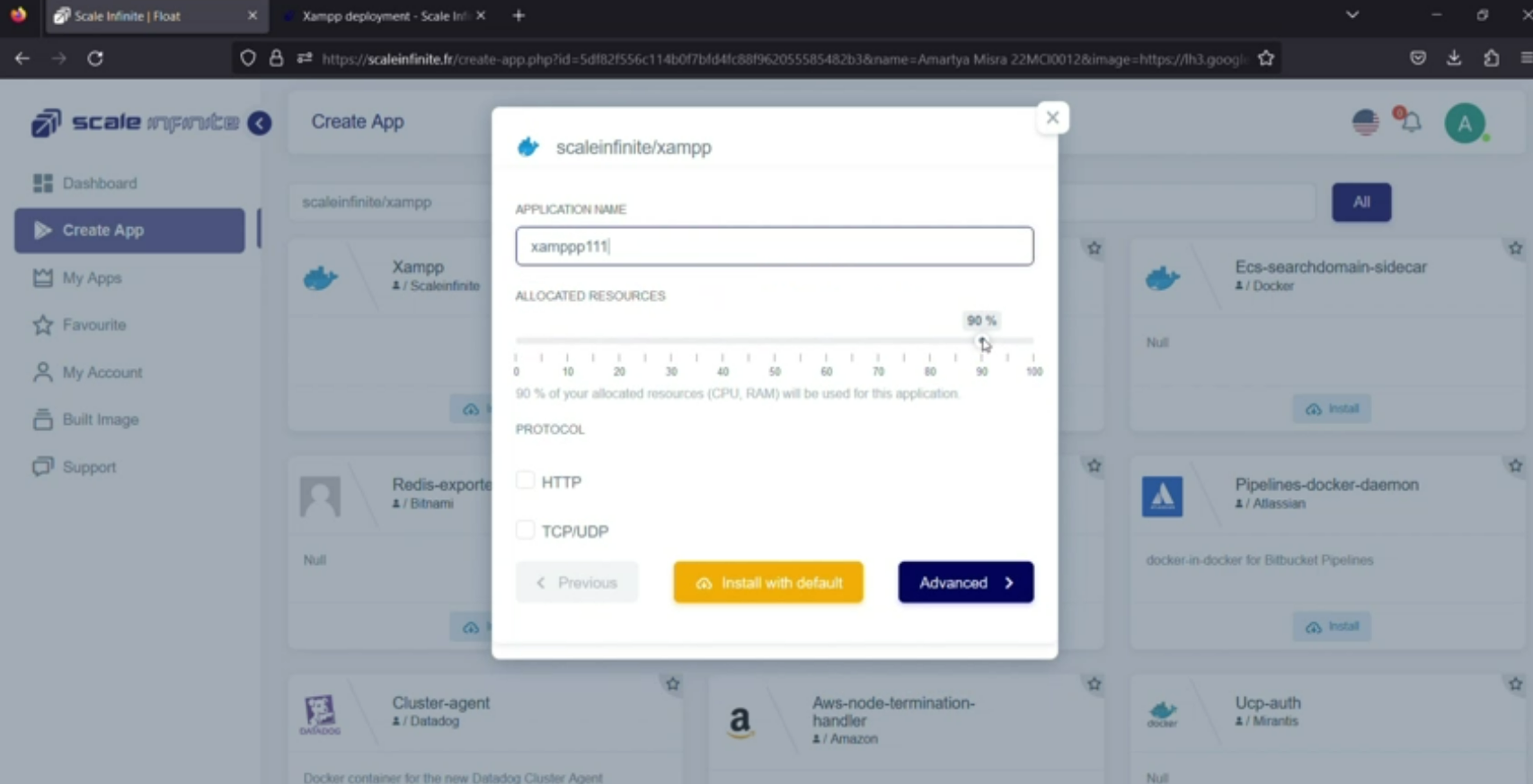This screenshot has width=1533, height=784.
Task: Click the browser address bar URL
Action: 784,59
